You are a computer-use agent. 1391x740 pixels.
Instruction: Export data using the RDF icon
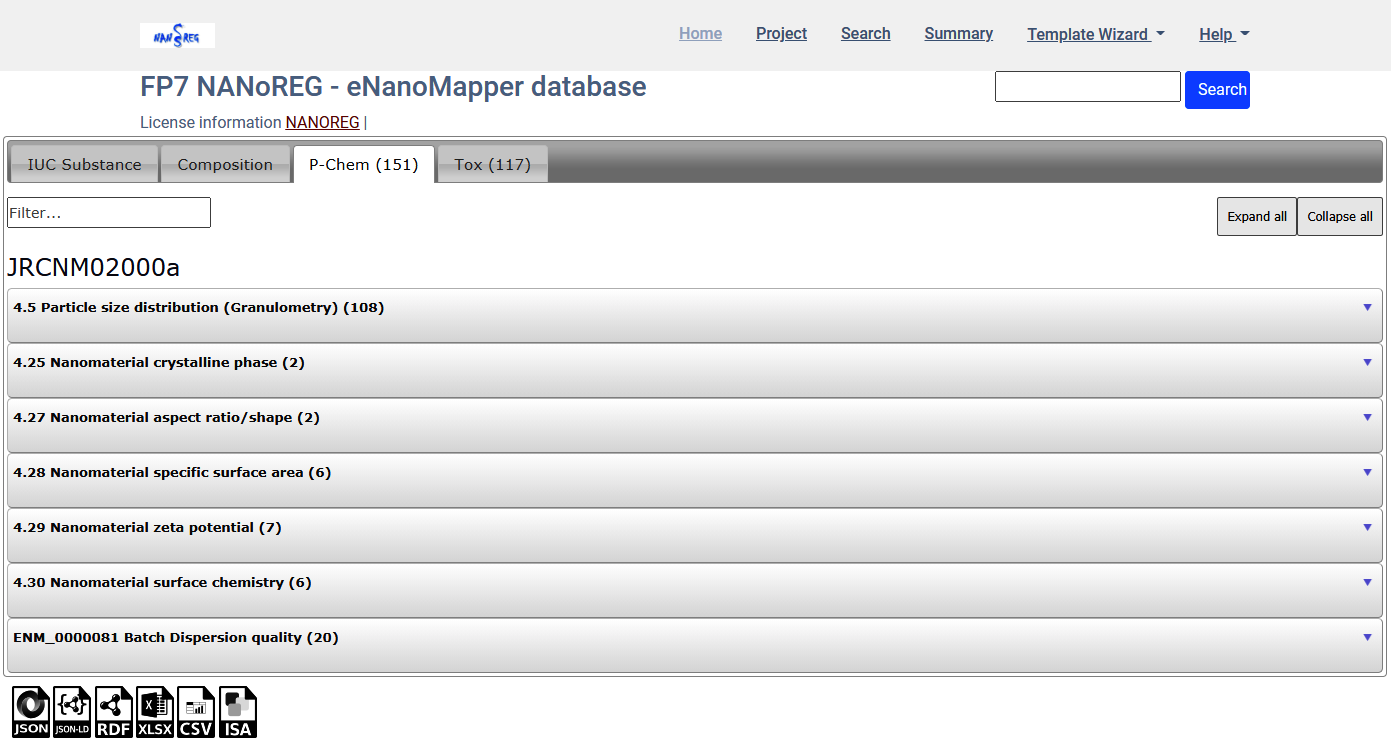tap(114, 713)
